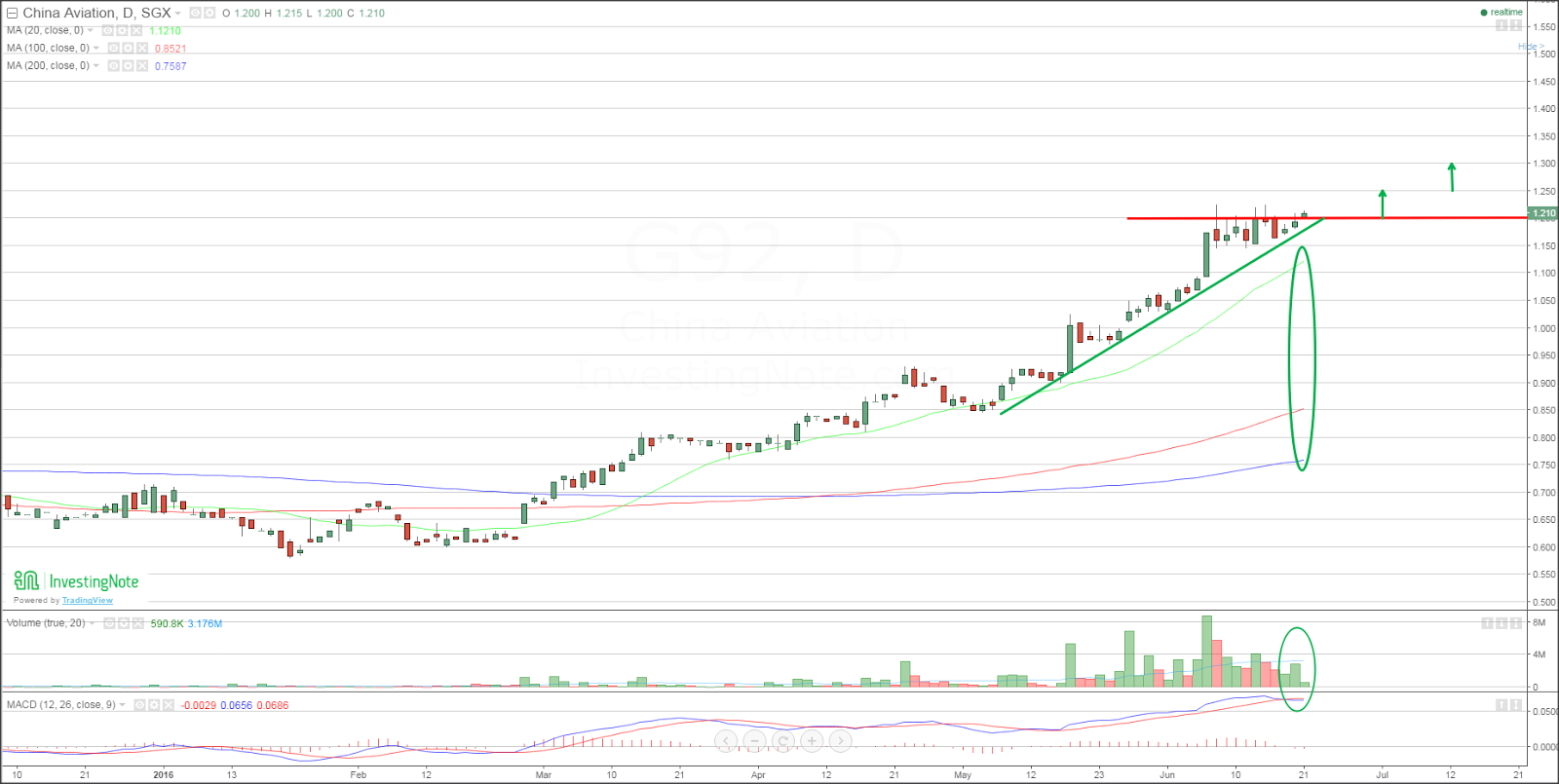Screen dimensions: 1559x784
Task: Toggle MACD indicator visibility eye icon
Action: tap(140, 705)
